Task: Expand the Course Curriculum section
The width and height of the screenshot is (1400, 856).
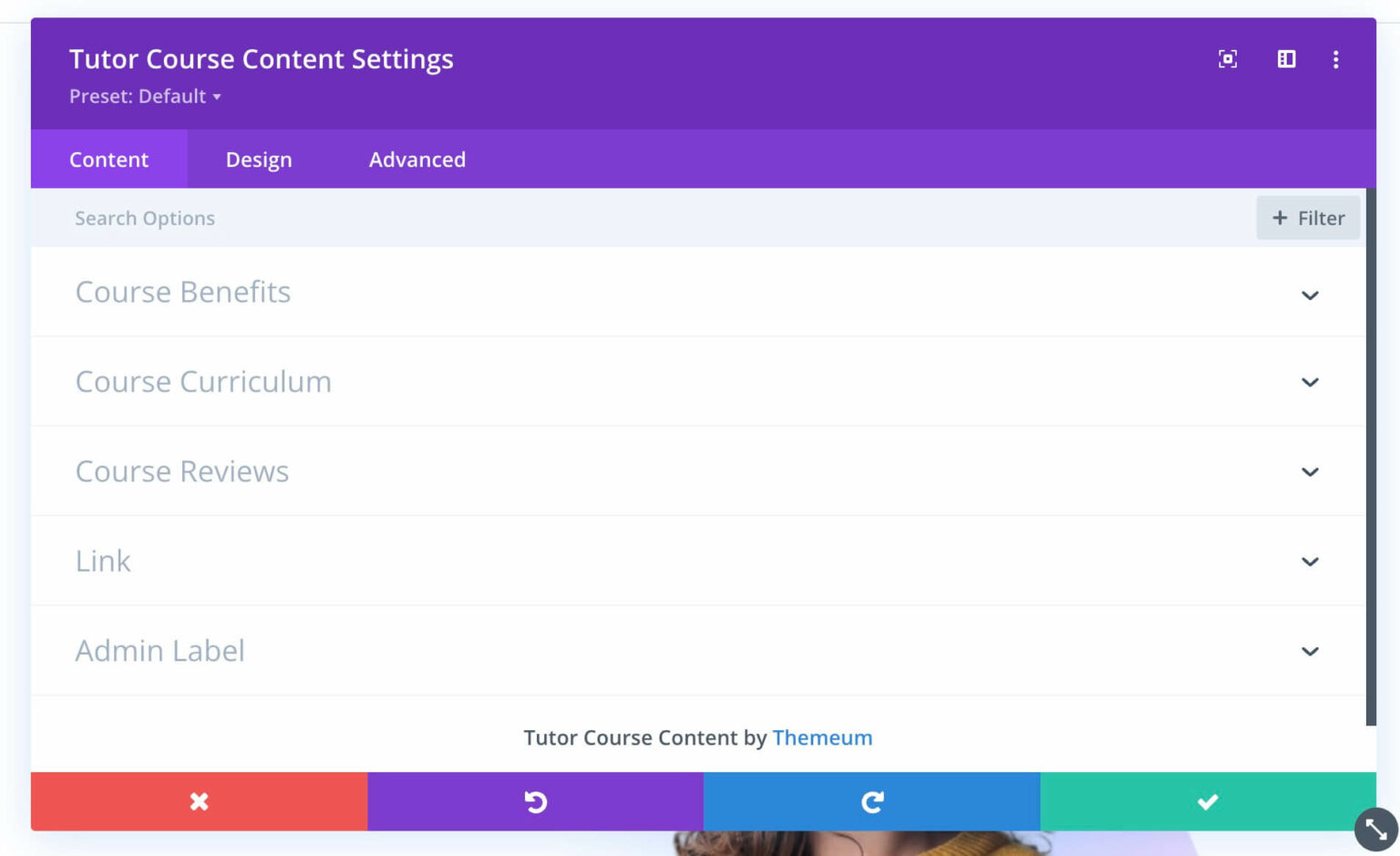Action: point(1310,383)
